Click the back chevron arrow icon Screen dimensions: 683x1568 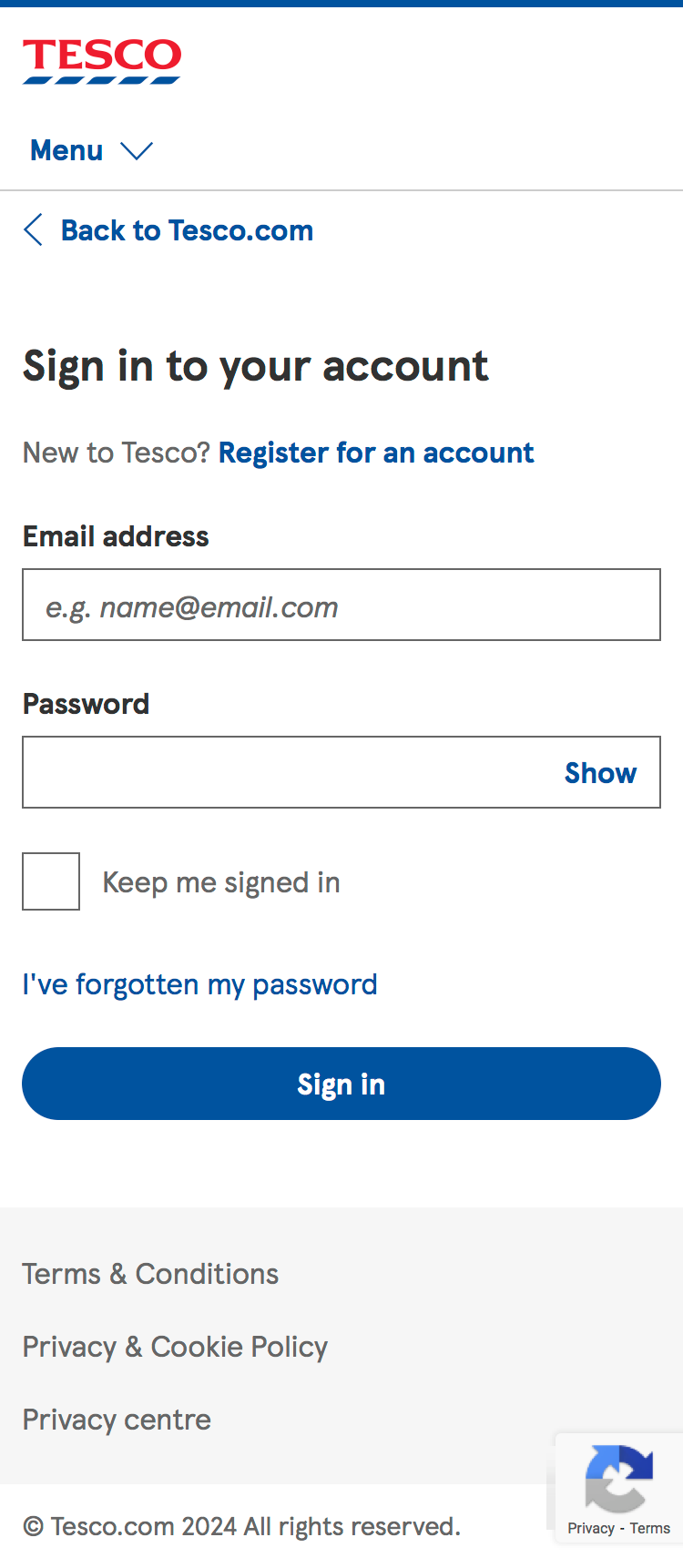(x=33, y=230)
